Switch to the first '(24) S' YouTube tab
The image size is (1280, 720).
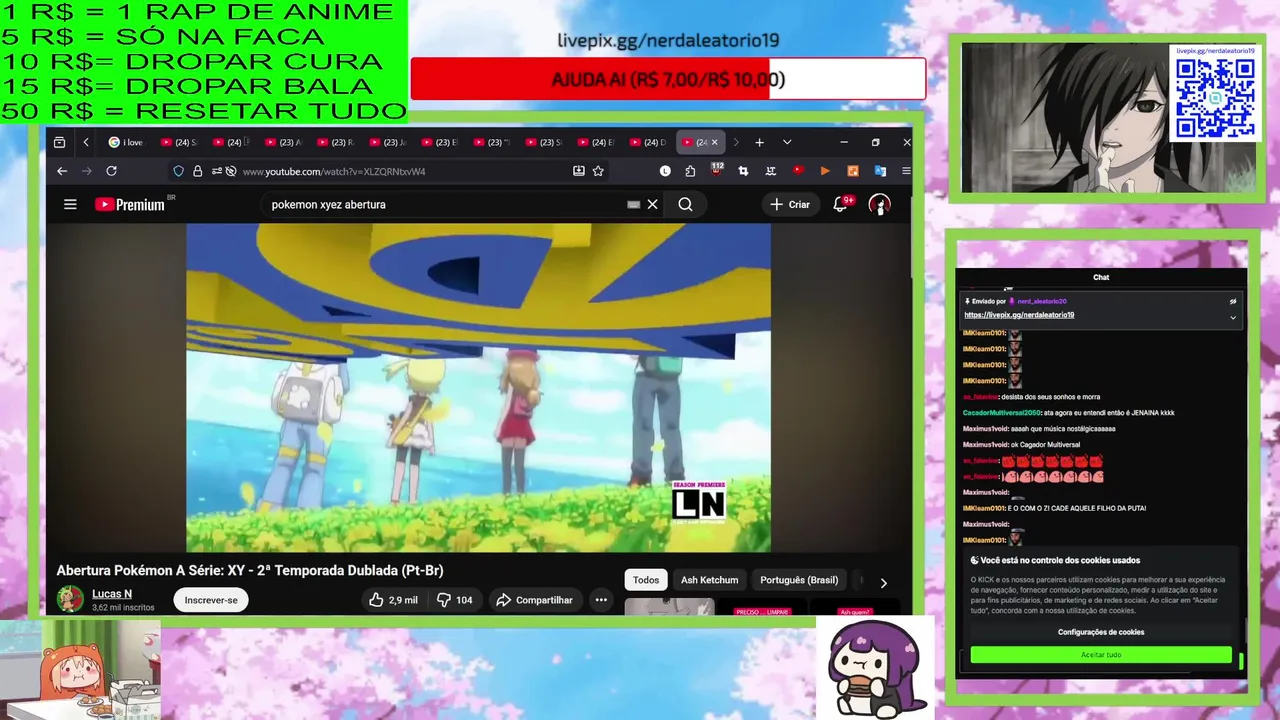(x=179, y=142)
